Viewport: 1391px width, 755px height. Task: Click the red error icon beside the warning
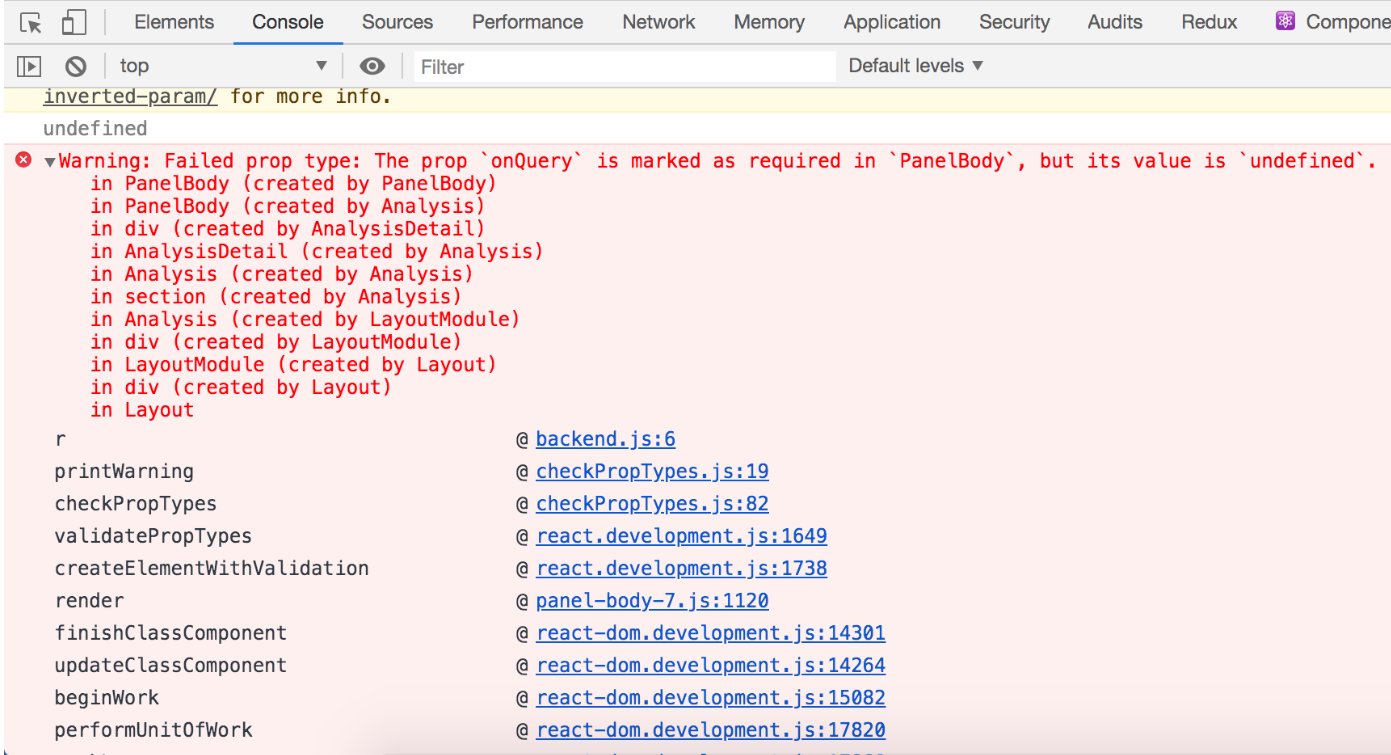coord(24,160)
